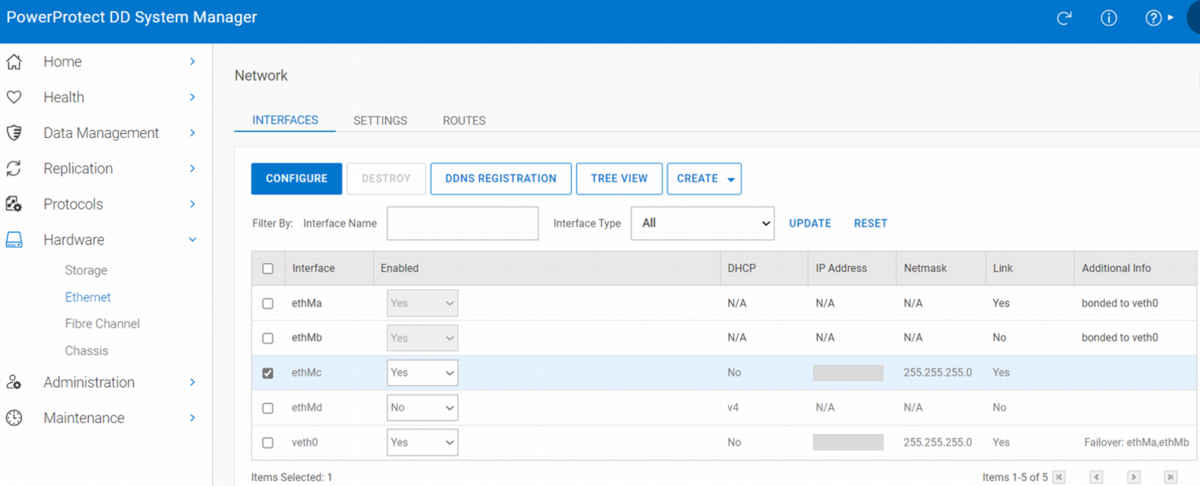Check the veth0 interface checkbox

point(267,443)
